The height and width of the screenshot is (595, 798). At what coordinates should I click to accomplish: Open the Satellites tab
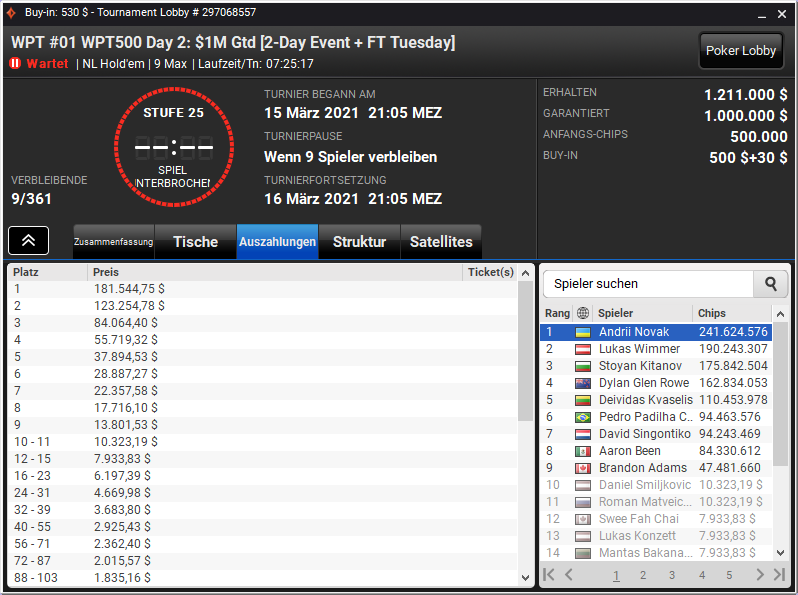click(441, 242)
